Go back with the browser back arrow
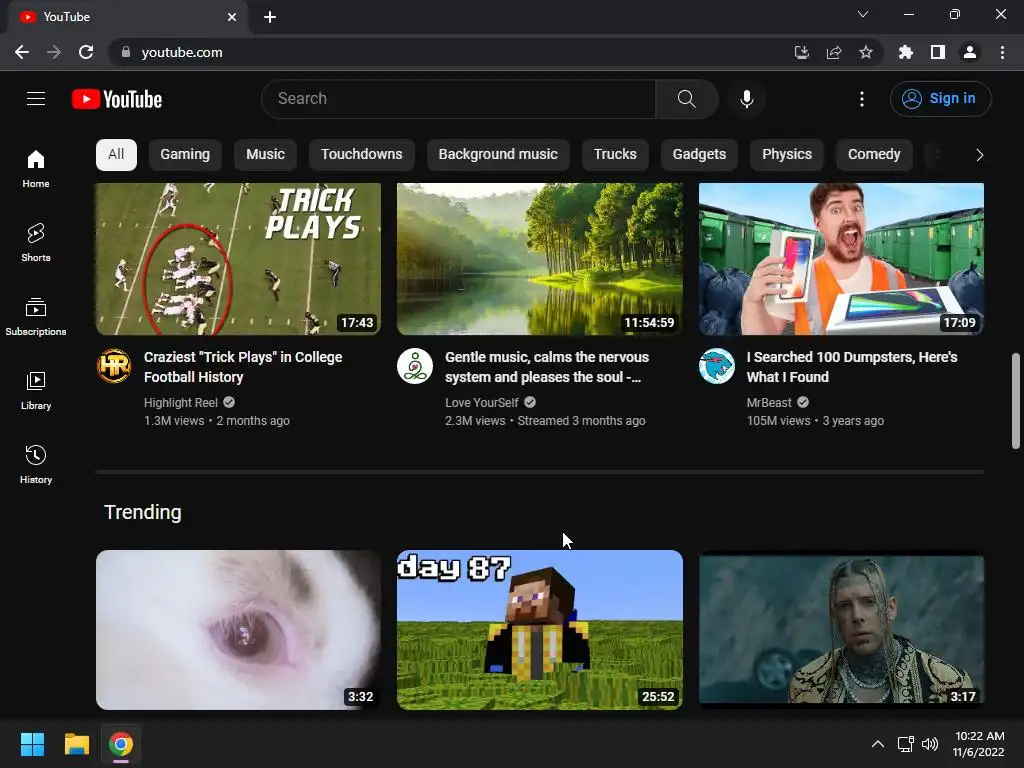Image resolution: width=1024 pixels, height=768 pixels. [22, 52]
